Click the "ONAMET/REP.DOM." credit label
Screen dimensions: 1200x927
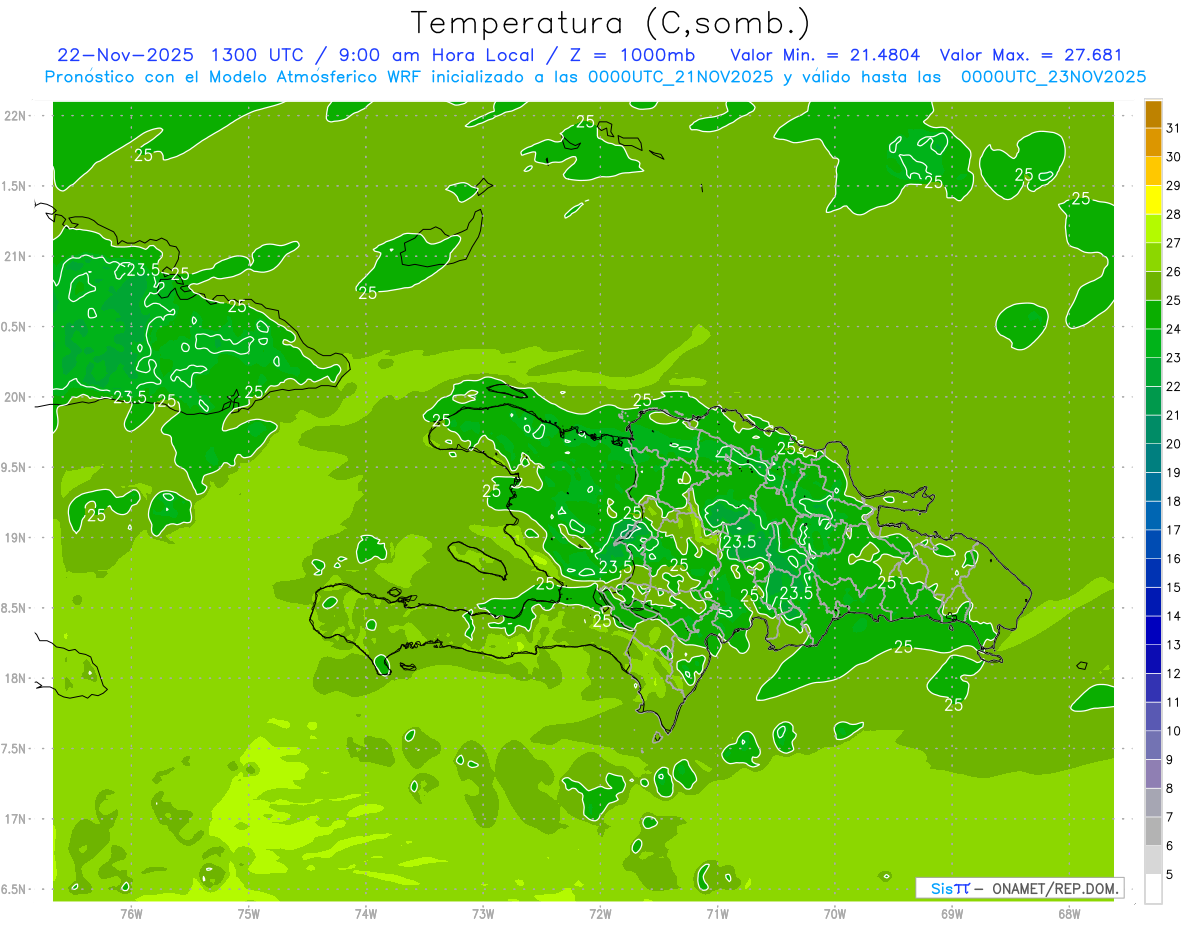tap(1056, 888)
